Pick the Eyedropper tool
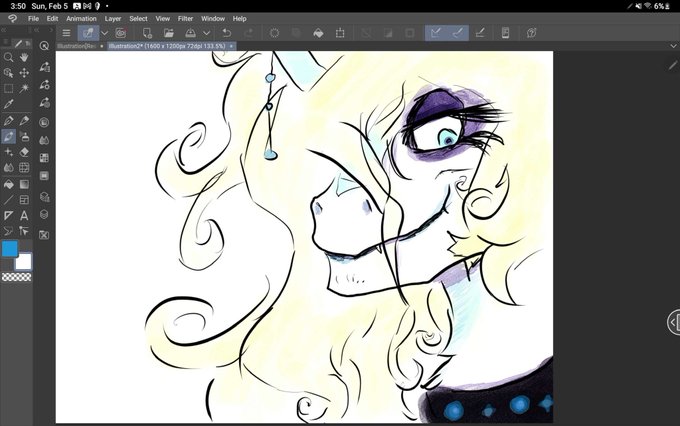The image size is (680, 426). 8,104
